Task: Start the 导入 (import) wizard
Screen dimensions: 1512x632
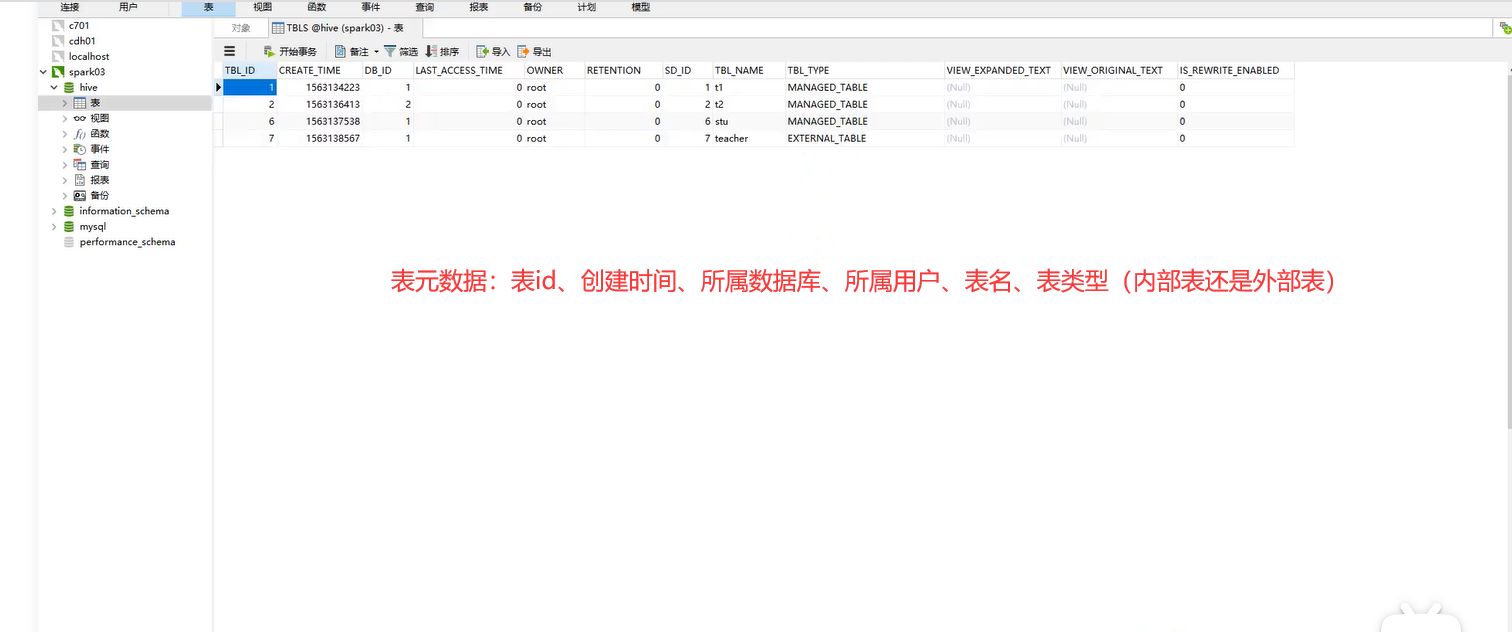Action: 491,51
